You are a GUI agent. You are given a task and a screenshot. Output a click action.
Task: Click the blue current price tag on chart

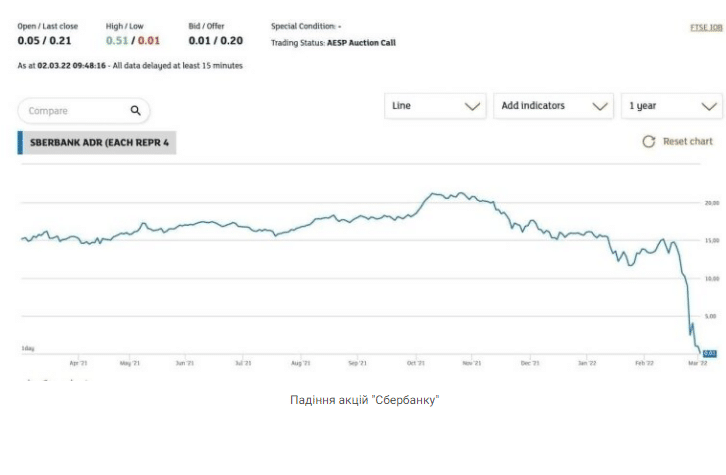tap(709, 353)
